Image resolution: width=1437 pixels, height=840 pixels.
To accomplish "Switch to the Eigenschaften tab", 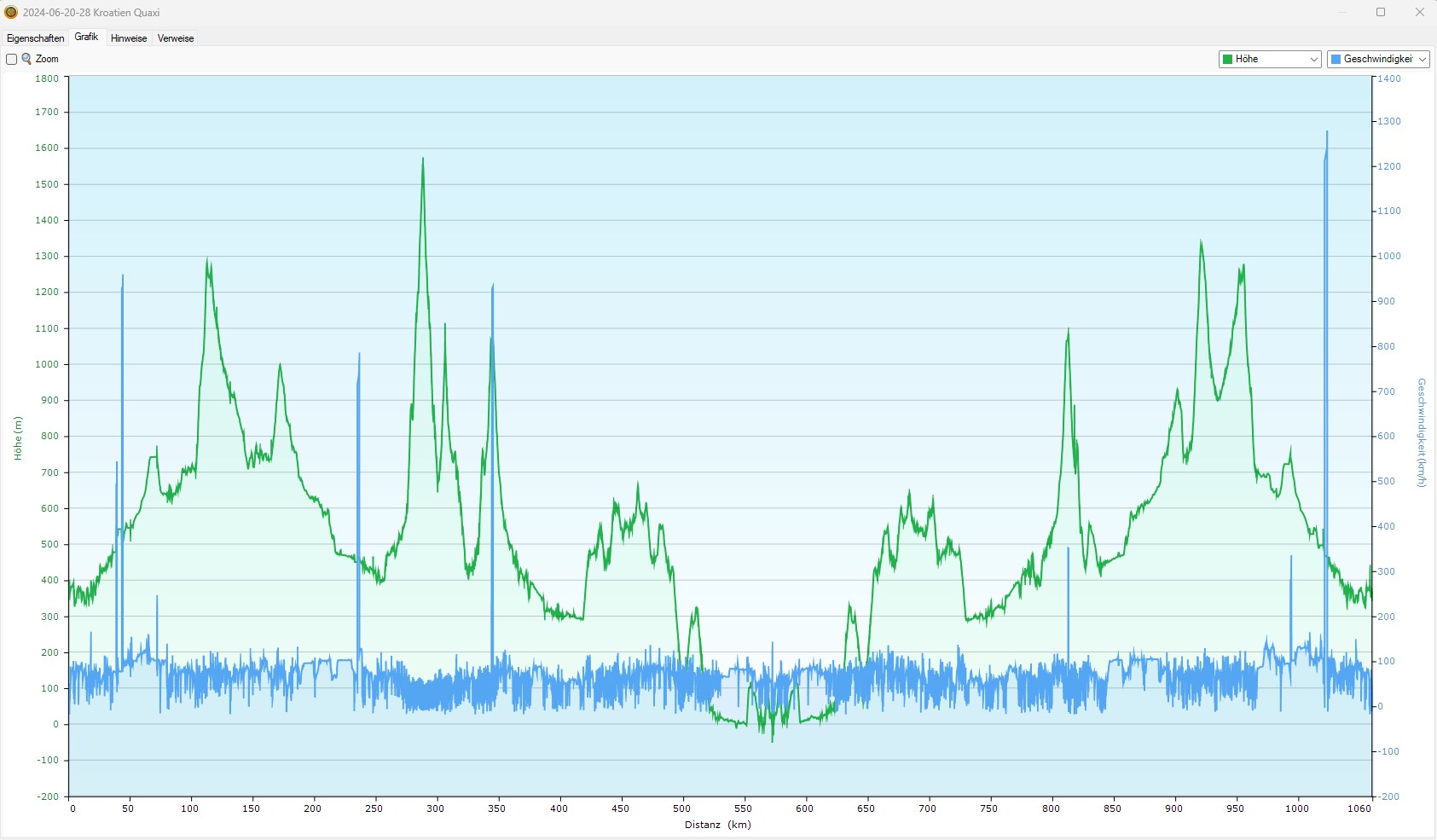I will tap(35, 38).
